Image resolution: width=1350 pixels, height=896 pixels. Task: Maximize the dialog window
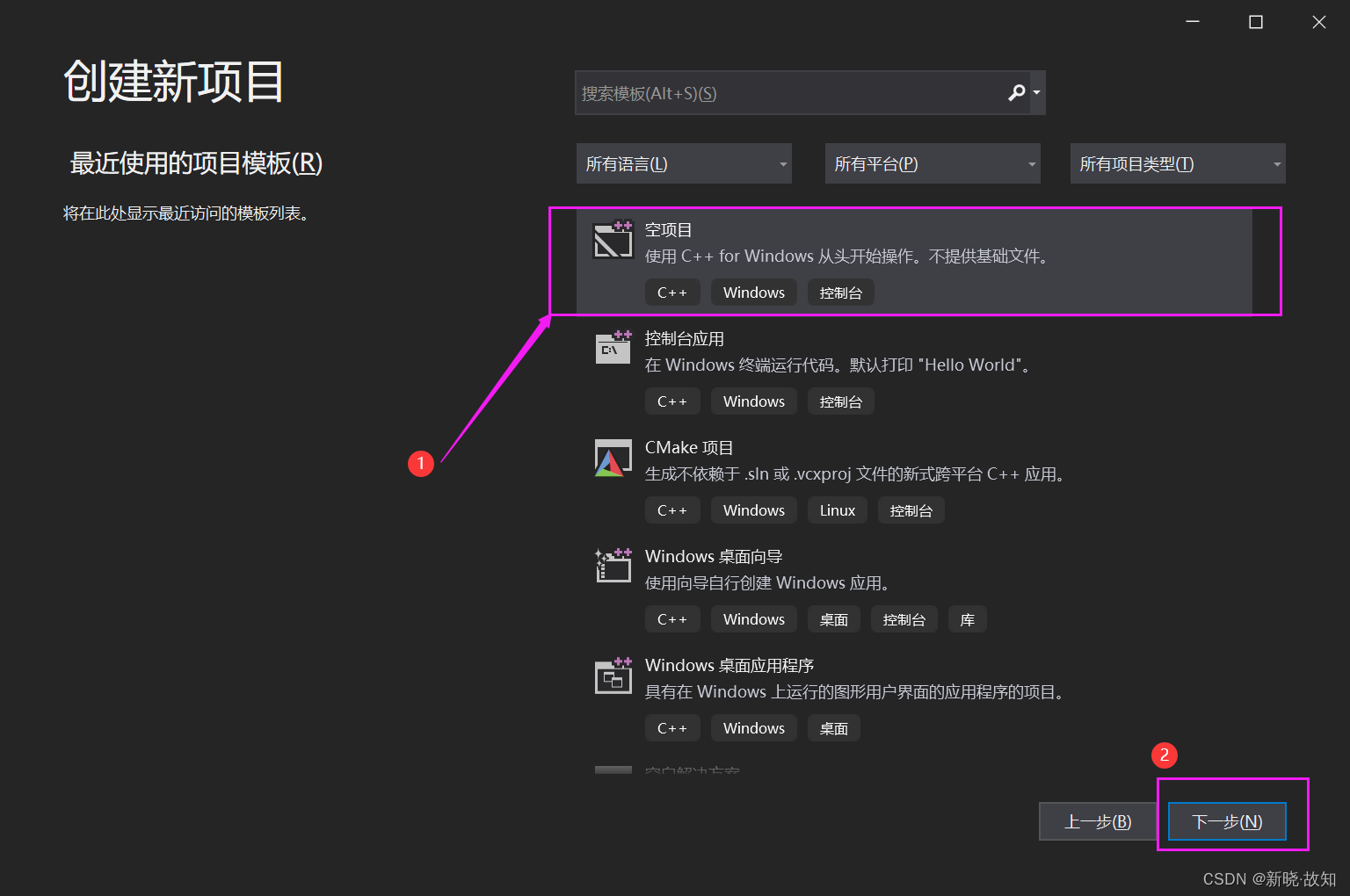[1256, 22]
